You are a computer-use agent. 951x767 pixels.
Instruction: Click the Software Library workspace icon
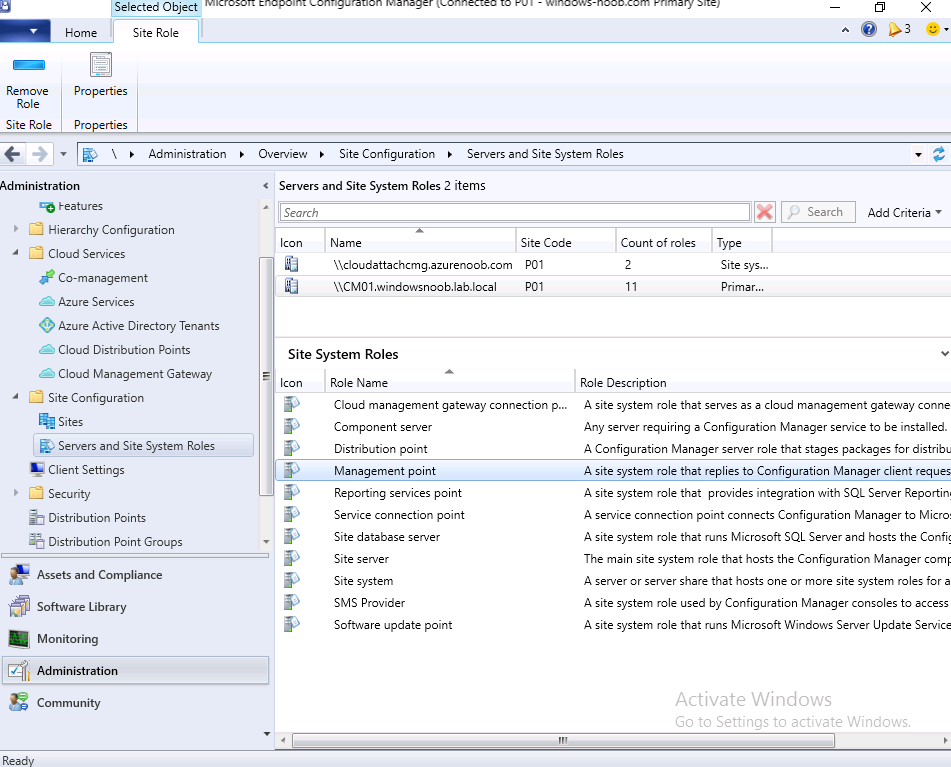click(x=19, y=606)
